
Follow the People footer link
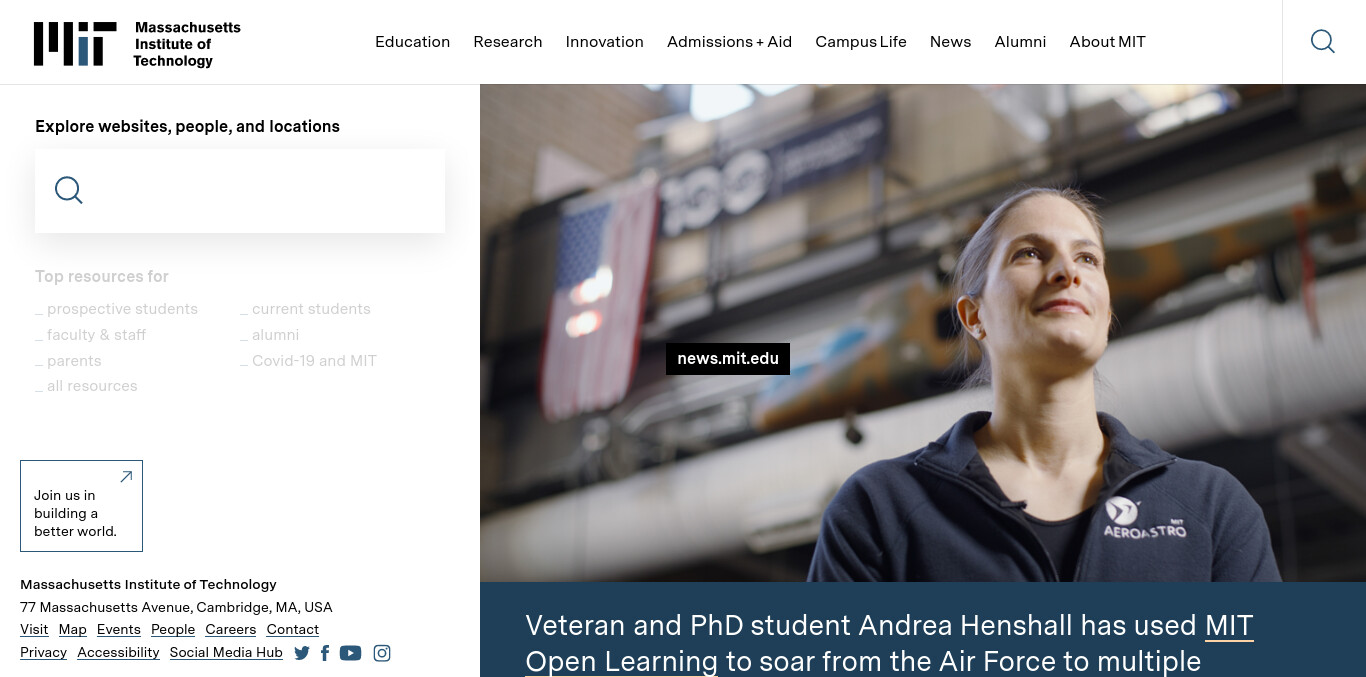pyautogui.click(x=173, y=630)
